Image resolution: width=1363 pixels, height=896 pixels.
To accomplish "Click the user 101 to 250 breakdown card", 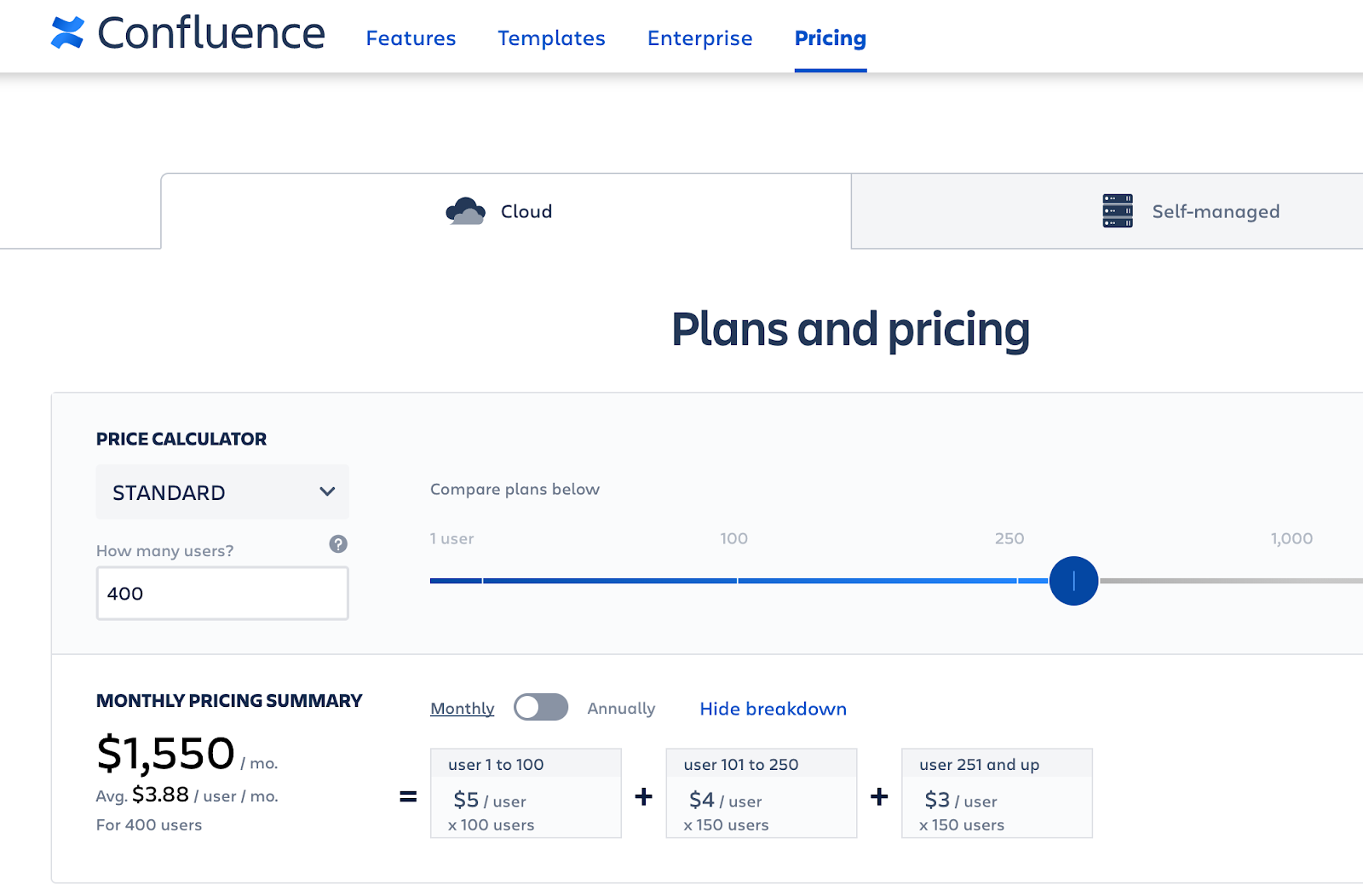I will pos(762,793).
